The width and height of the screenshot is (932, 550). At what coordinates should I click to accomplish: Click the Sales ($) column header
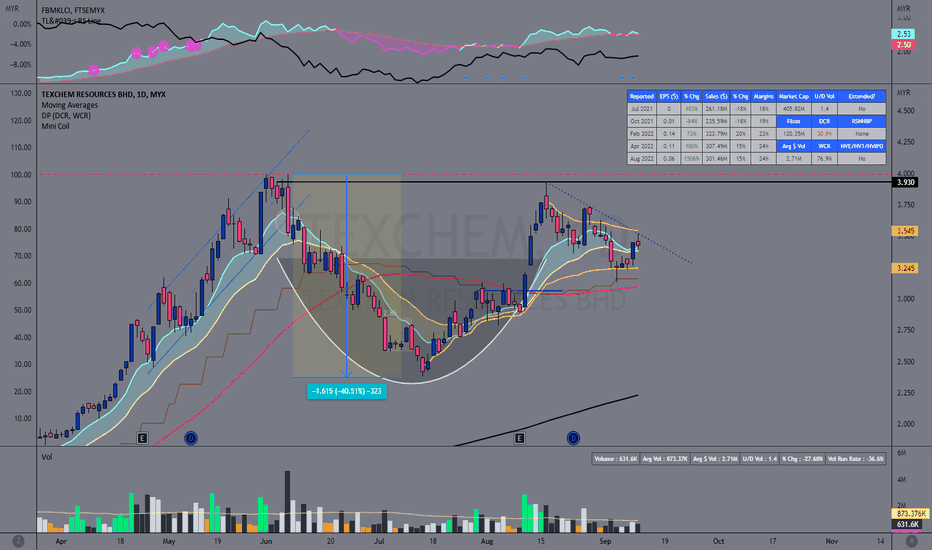[x=716, y=96]
